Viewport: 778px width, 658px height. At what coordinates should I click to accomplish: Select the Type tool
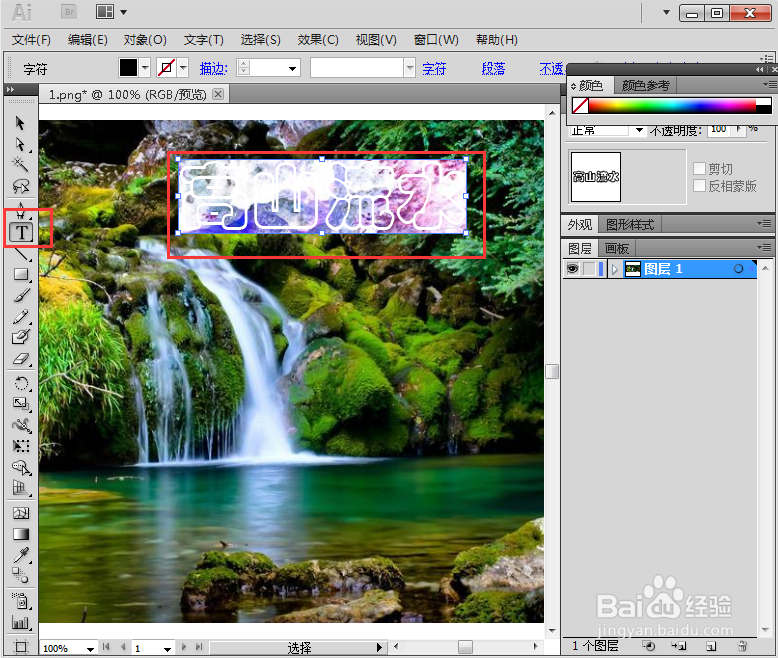point(21,232)
